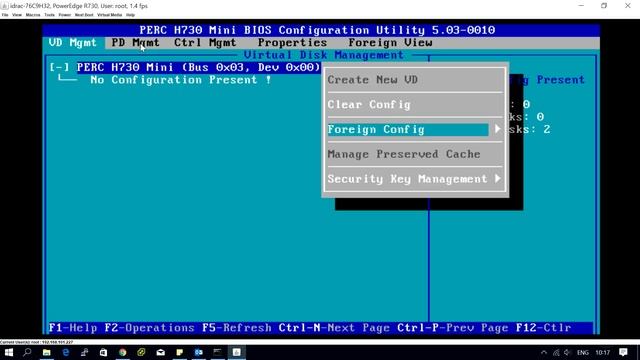640x360 pixels.
Task: Click the F5-Refresh hint
Action: pyautogui.click(x=237, y=328)
